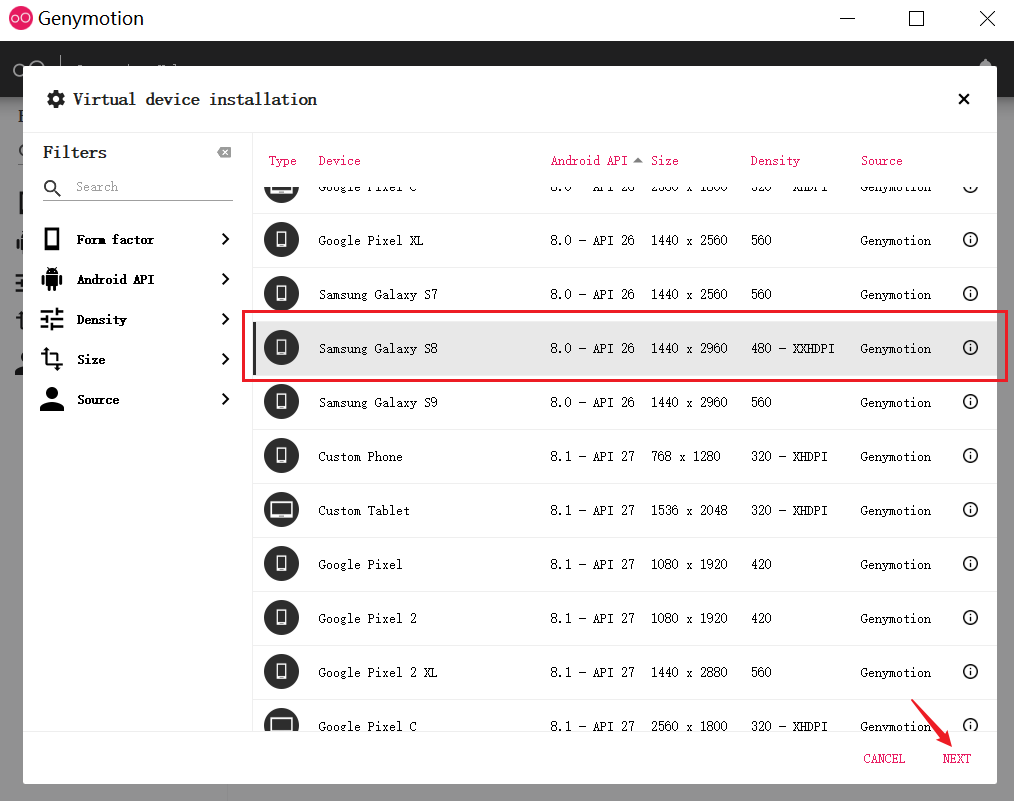Sort list by Device column
Image resolution: width=1014 pixels, height=801 pixels.
coord(340,161)
